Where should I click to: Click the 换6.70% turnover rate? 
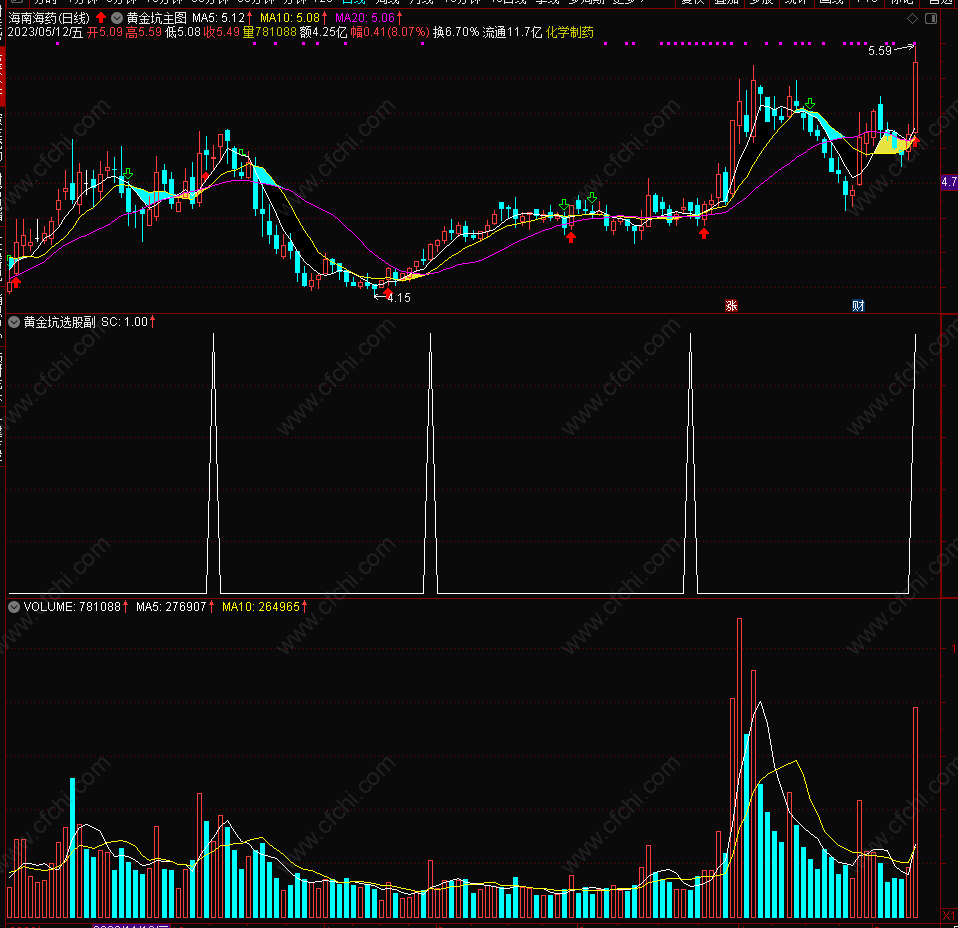click(456, 32)
